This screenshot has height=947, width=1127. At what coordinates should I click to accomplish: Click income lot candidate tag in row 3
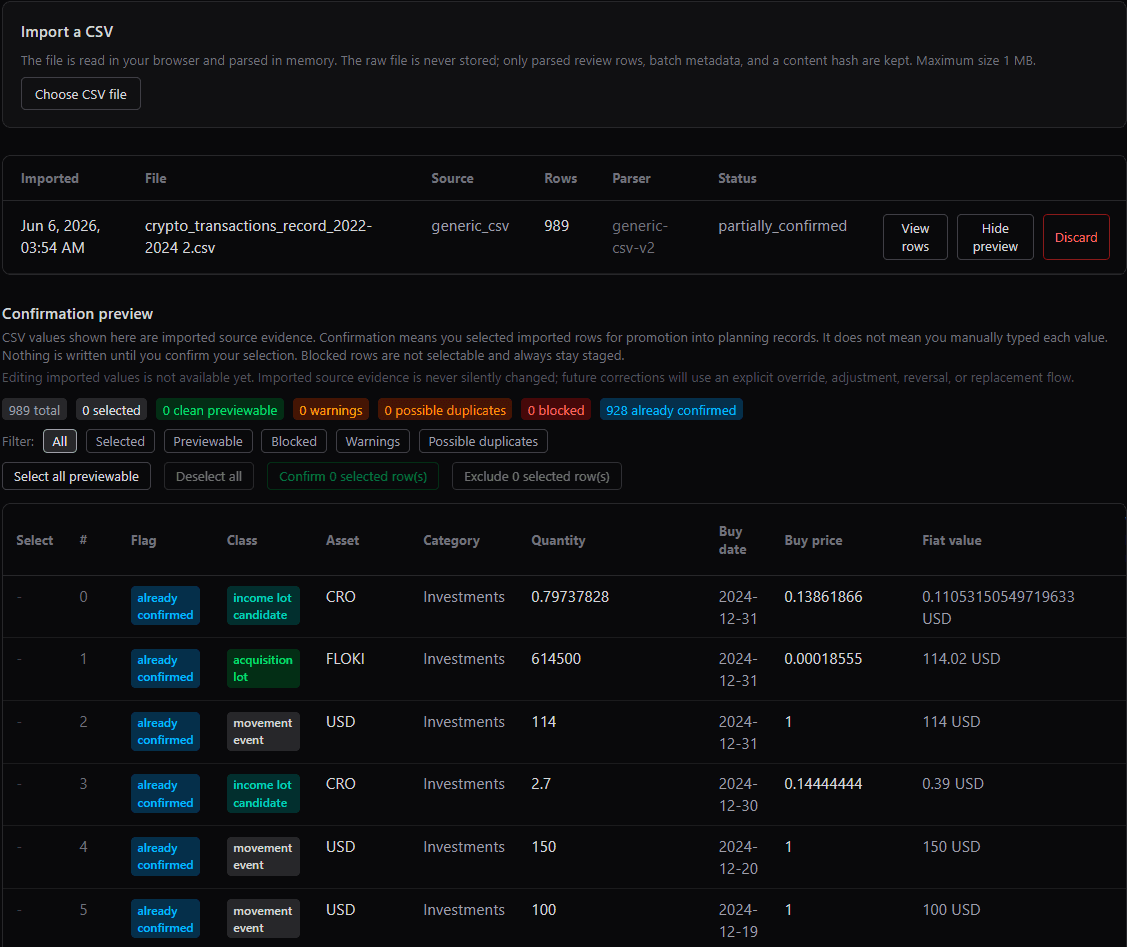coord(263,793)
